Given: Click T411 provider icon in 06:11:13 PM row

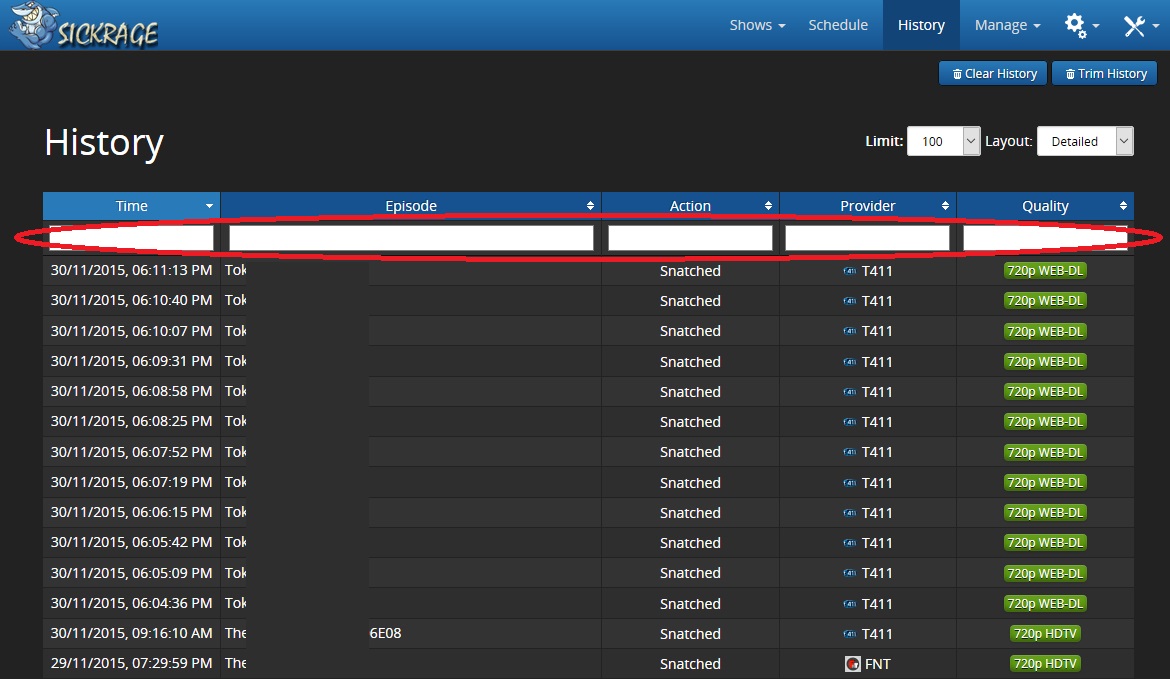Looking at the screenshot, I should point(849,271).
